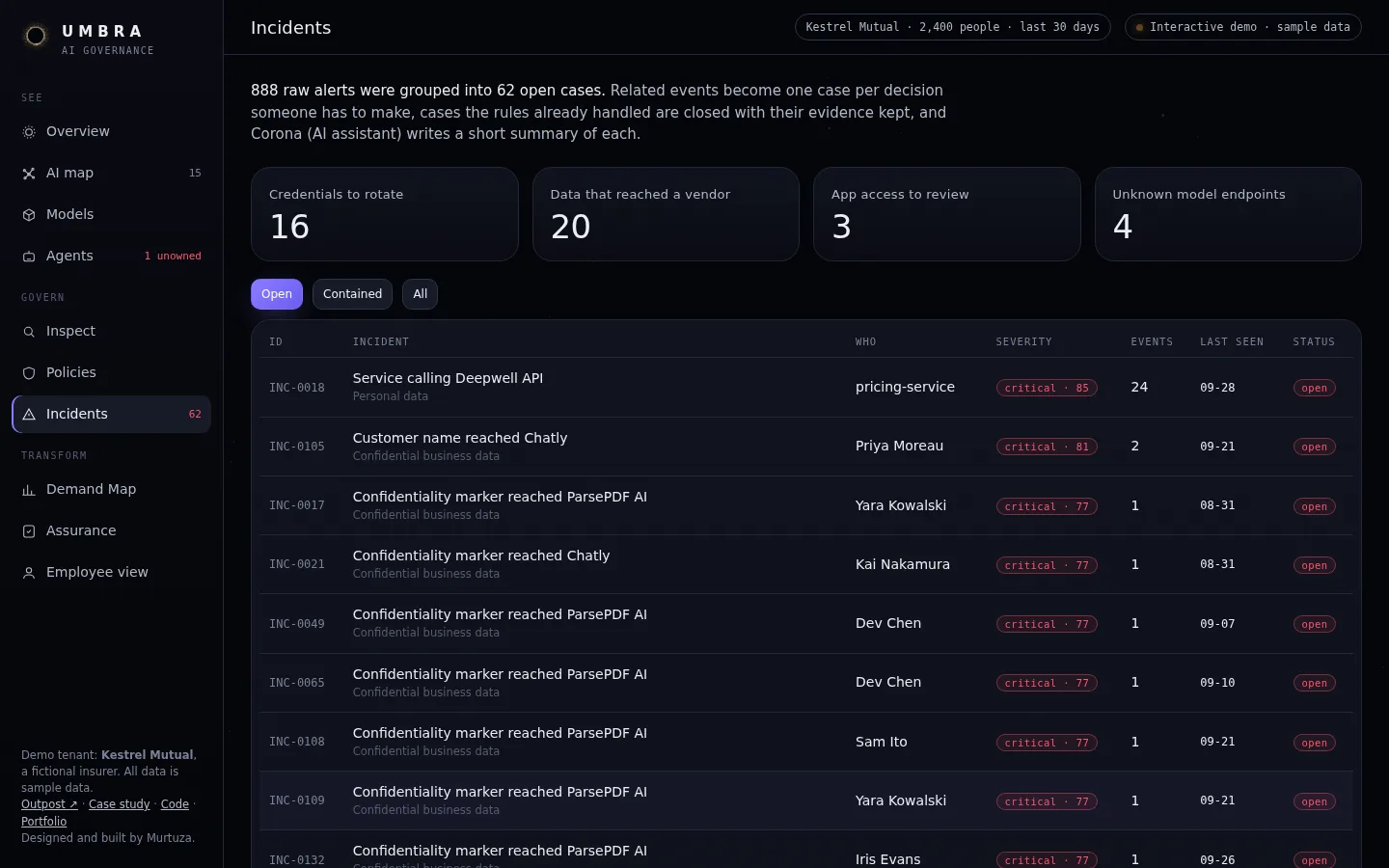This screenshot has width=1389, height=868.
Task: Click the Last Seen column header
Action: (1232, 341)
